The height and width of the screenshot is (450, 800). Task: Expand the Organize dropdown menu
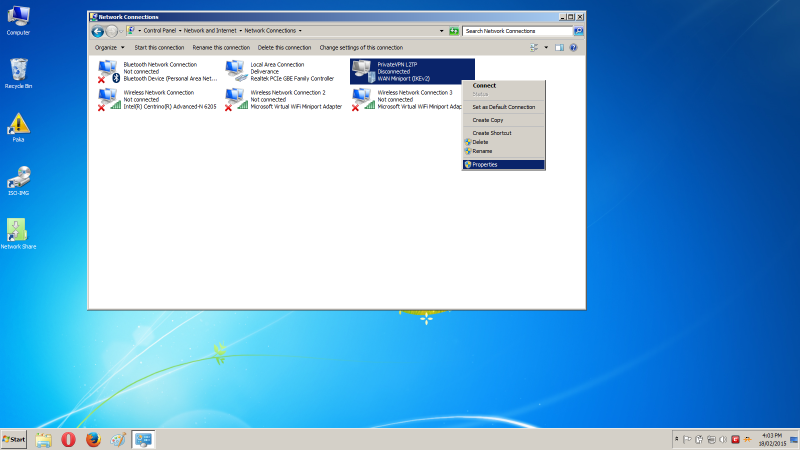pyautogui.click(x=109, y=47)
